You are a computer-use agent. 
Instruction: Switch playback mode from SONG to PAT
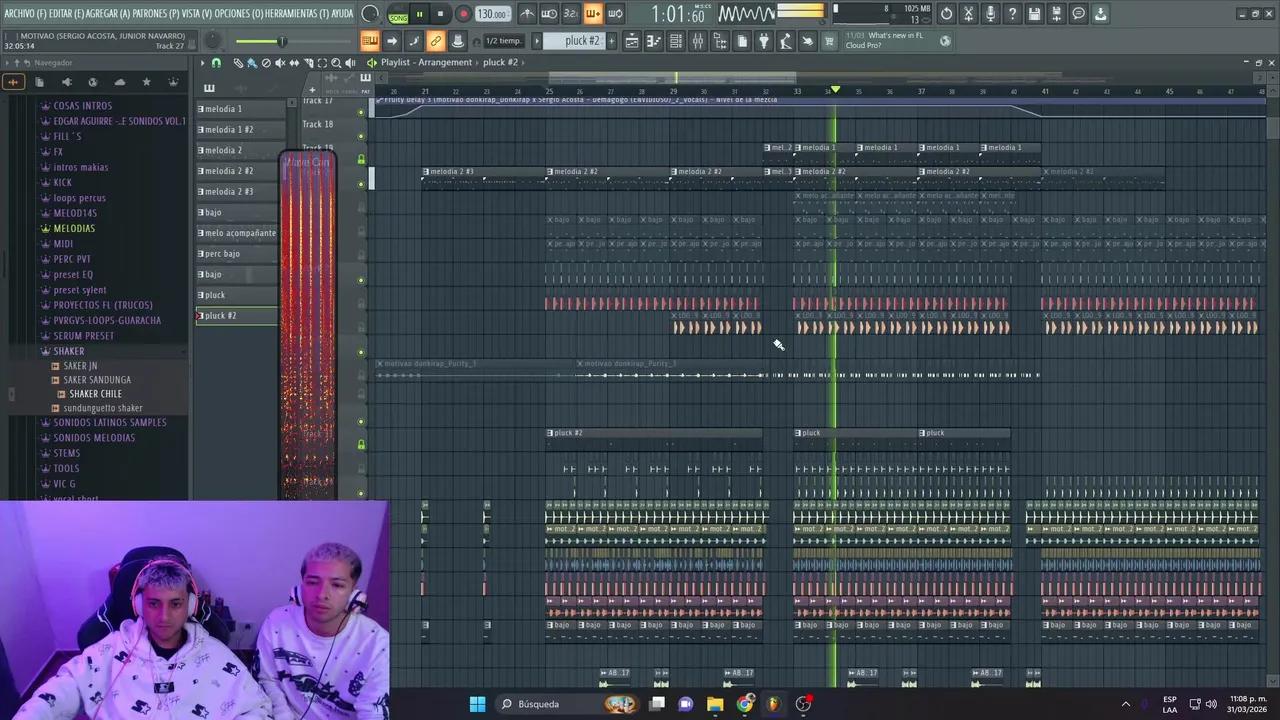click(x=397, y=14)
